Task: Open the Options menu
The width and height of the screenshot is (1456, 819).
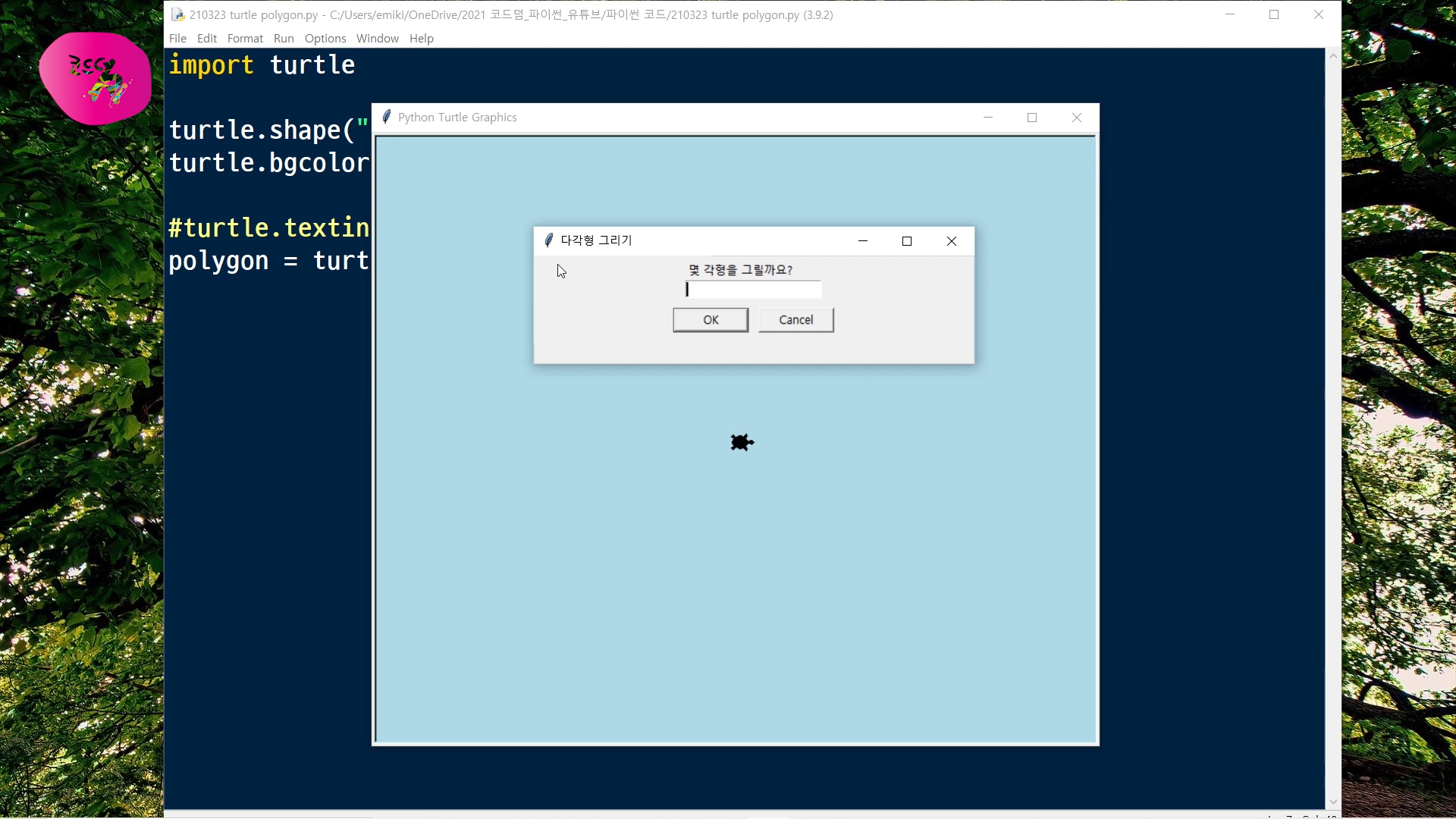Action: pyautogui.click(x=325, y=39)
